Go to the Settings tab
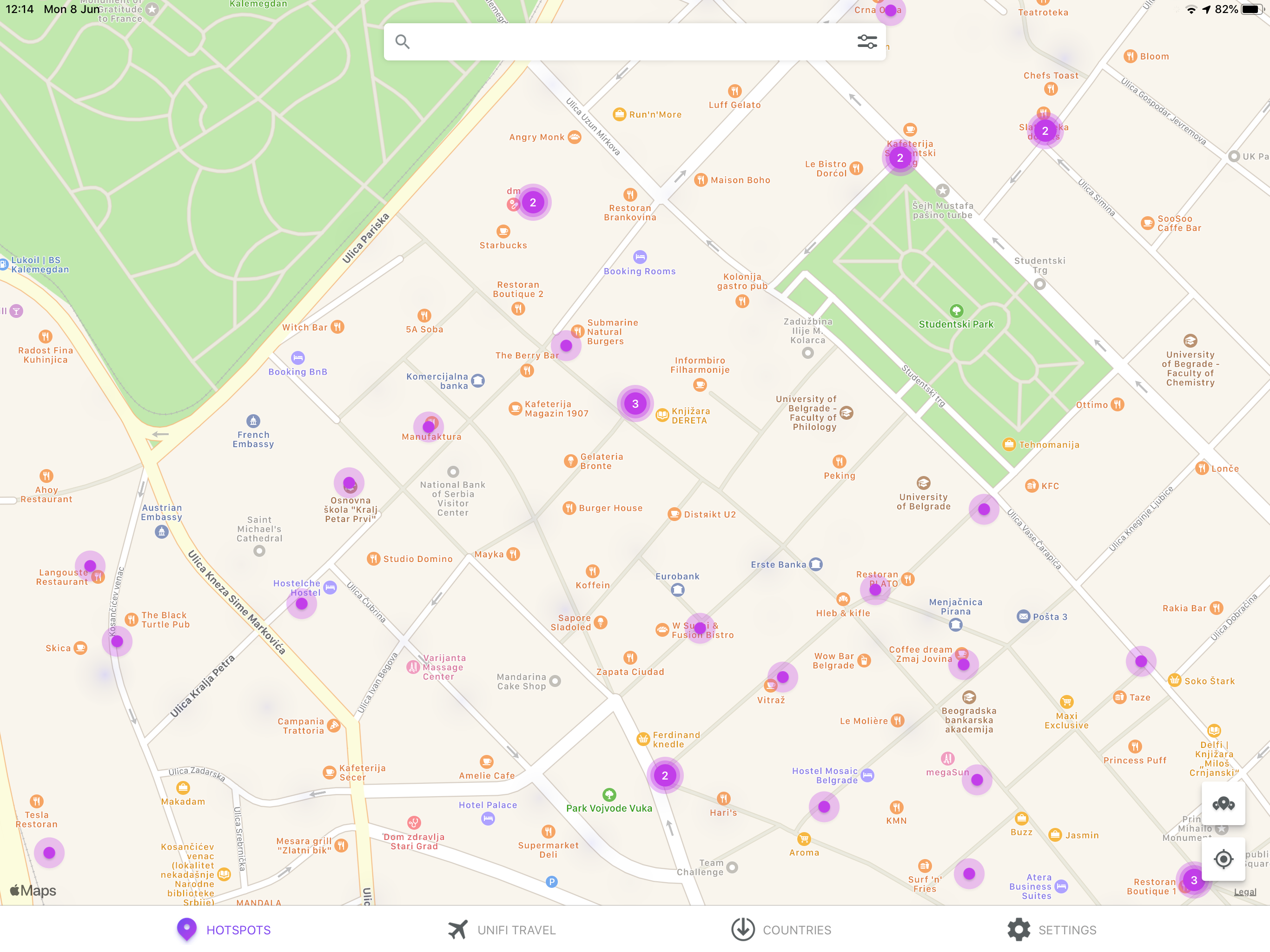Viewport: 1270px width, 952px height. (1052, 930)
